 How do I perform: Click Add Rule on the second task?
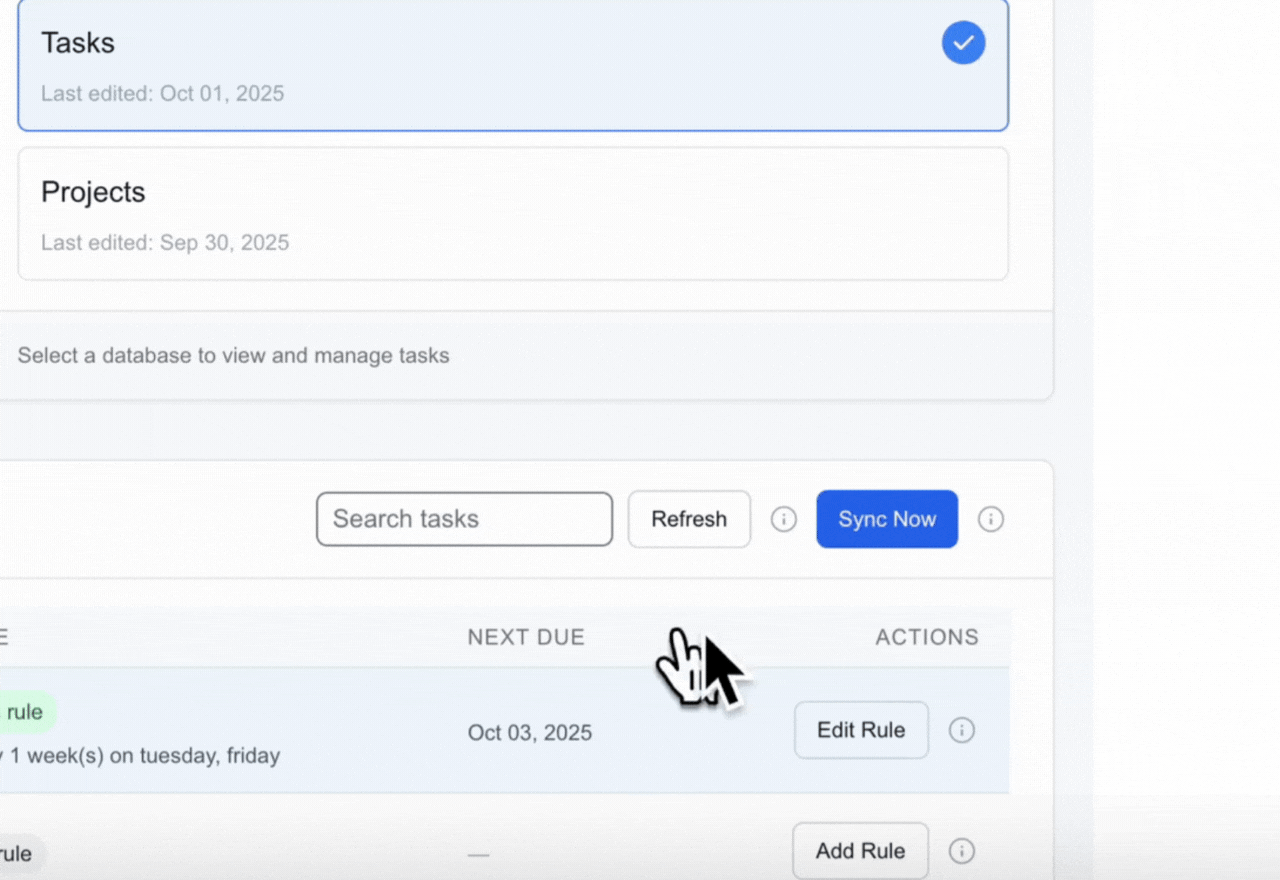pos(860,851)
